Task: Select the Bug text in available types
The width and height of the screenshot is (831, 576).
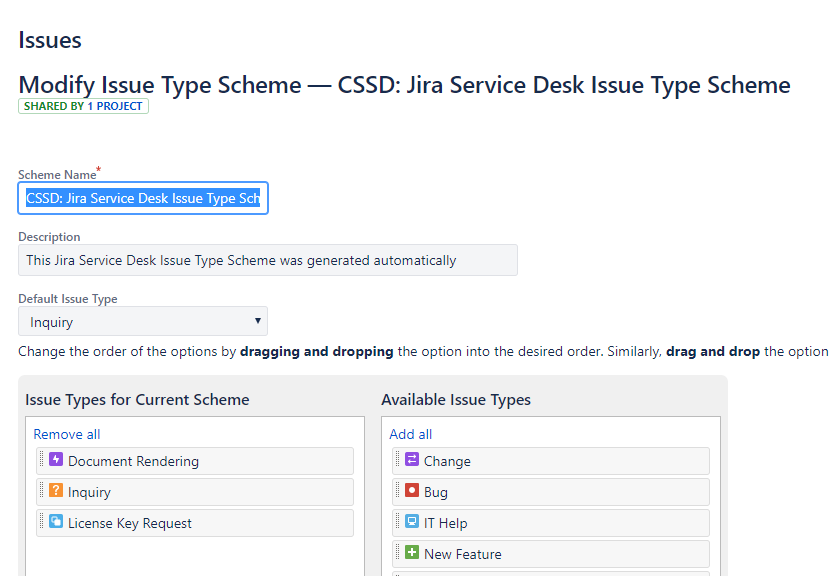Action: [x=436, y=492]
